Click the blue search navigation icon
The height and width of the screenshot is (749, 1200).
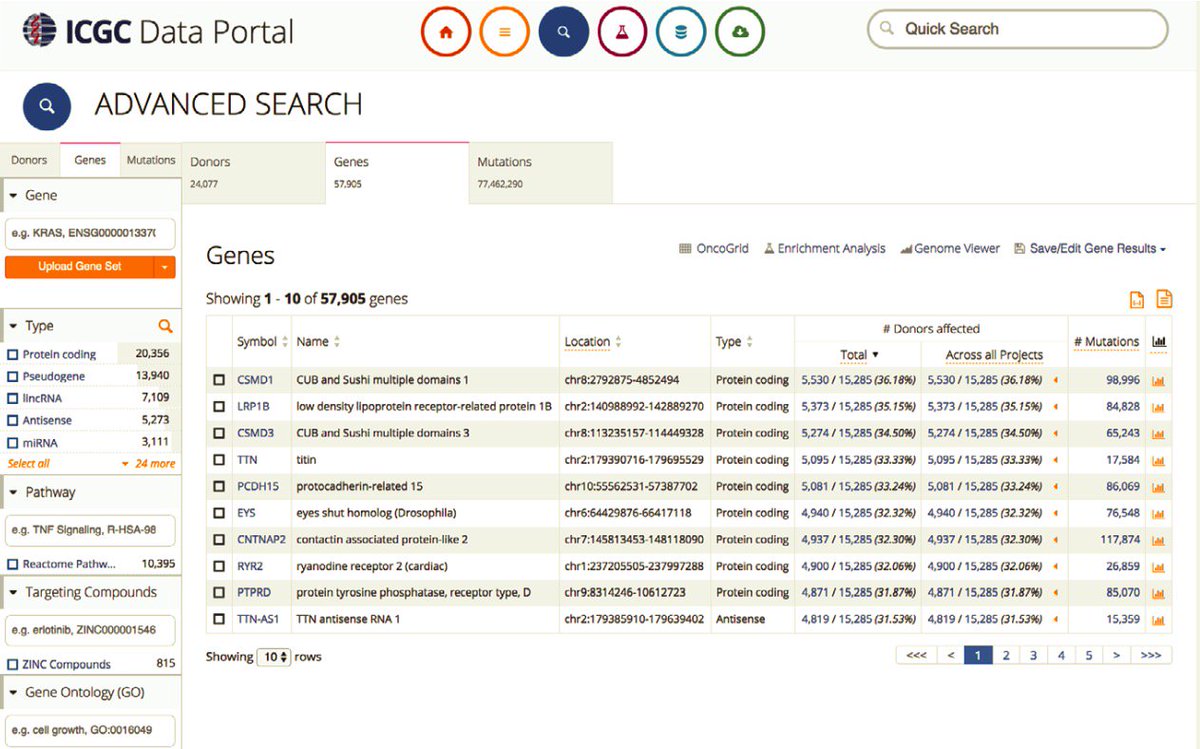(564, 32)
